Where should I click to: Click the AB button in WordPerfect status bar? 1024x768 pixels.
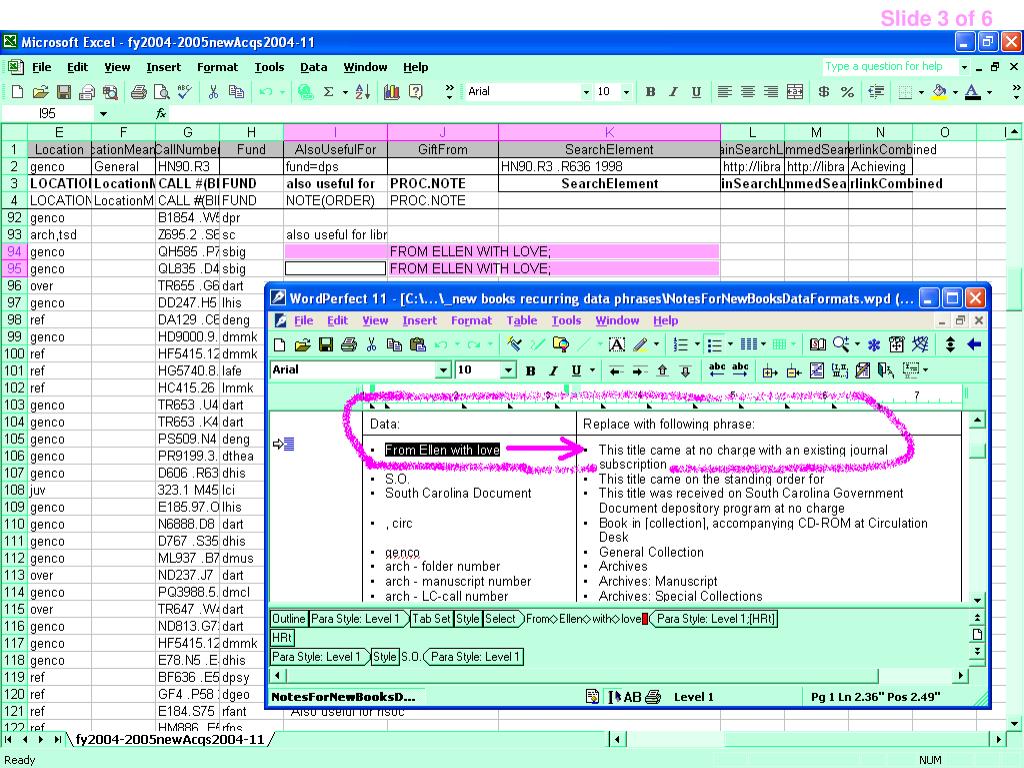point(632,697)
